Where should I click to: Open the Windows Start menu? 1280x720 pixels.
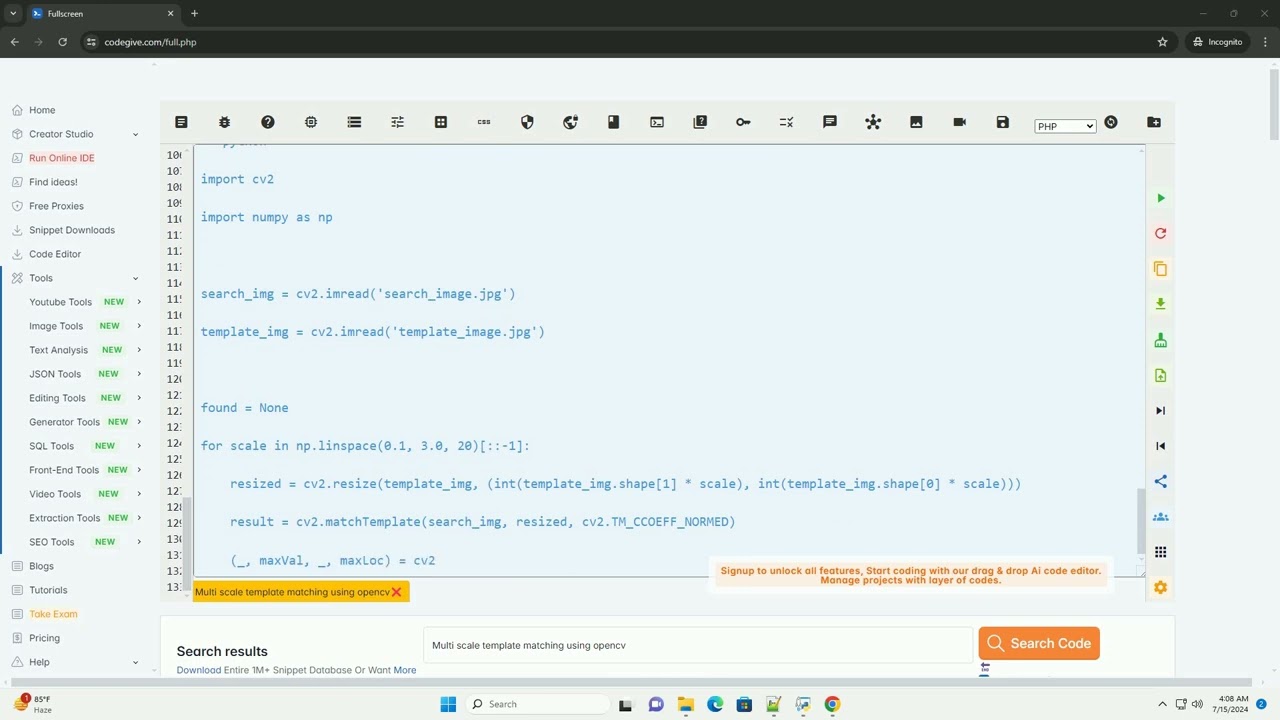(448, 704)
